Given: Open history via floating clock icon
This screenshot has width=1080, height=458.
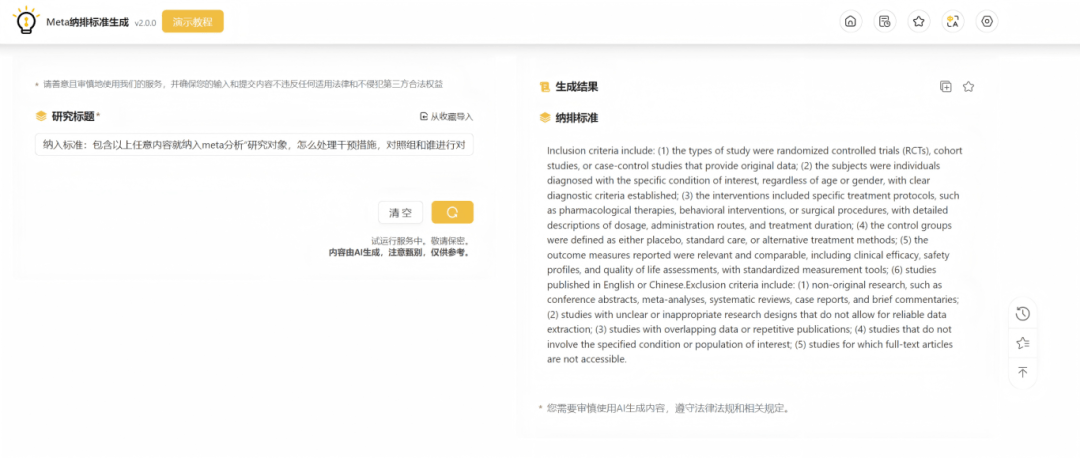Looking at the screenshot, I should point(1022,313).
